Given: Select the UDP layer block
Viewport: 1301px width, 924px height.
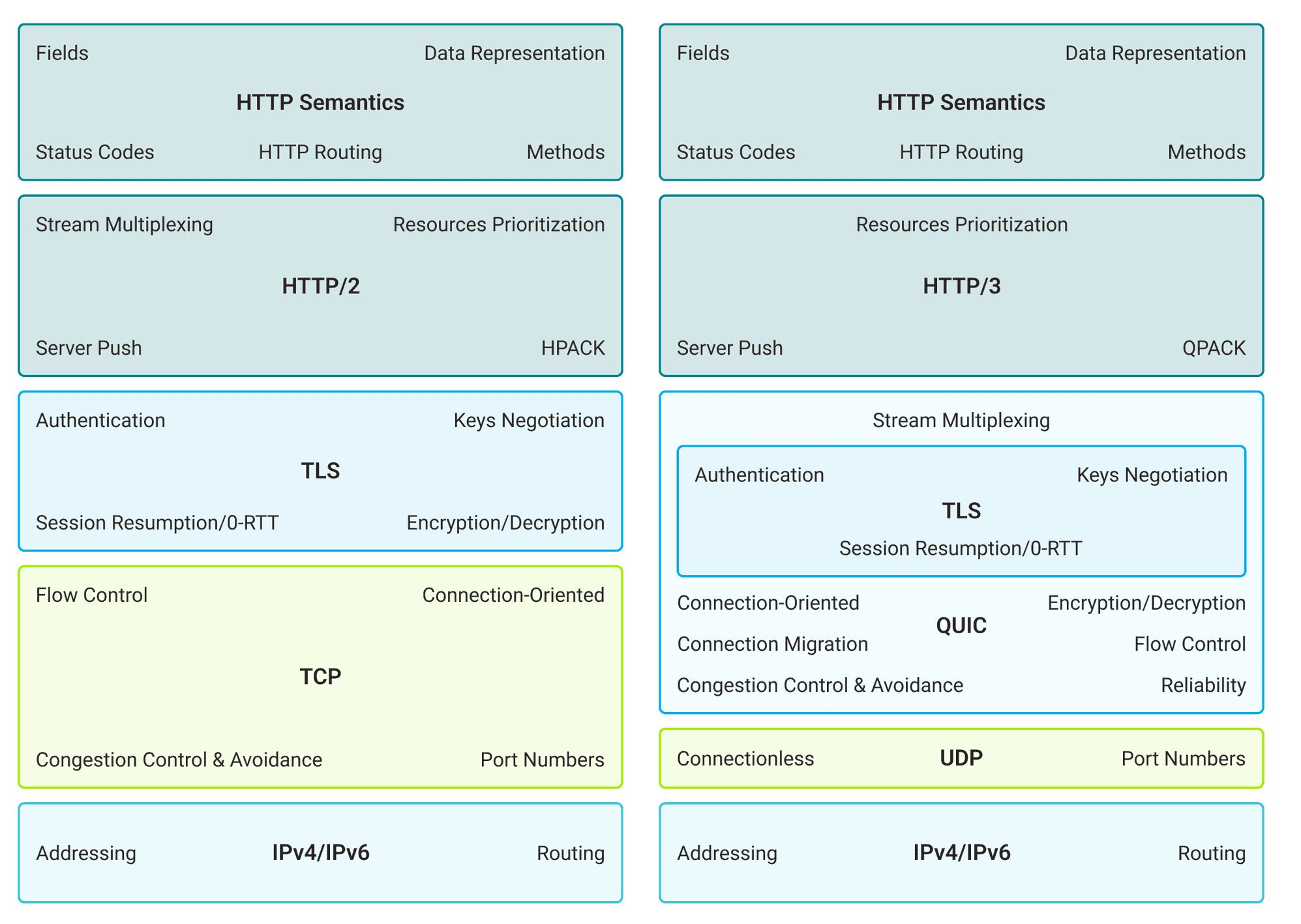Looking at the screenshot, I should point(961,758).
